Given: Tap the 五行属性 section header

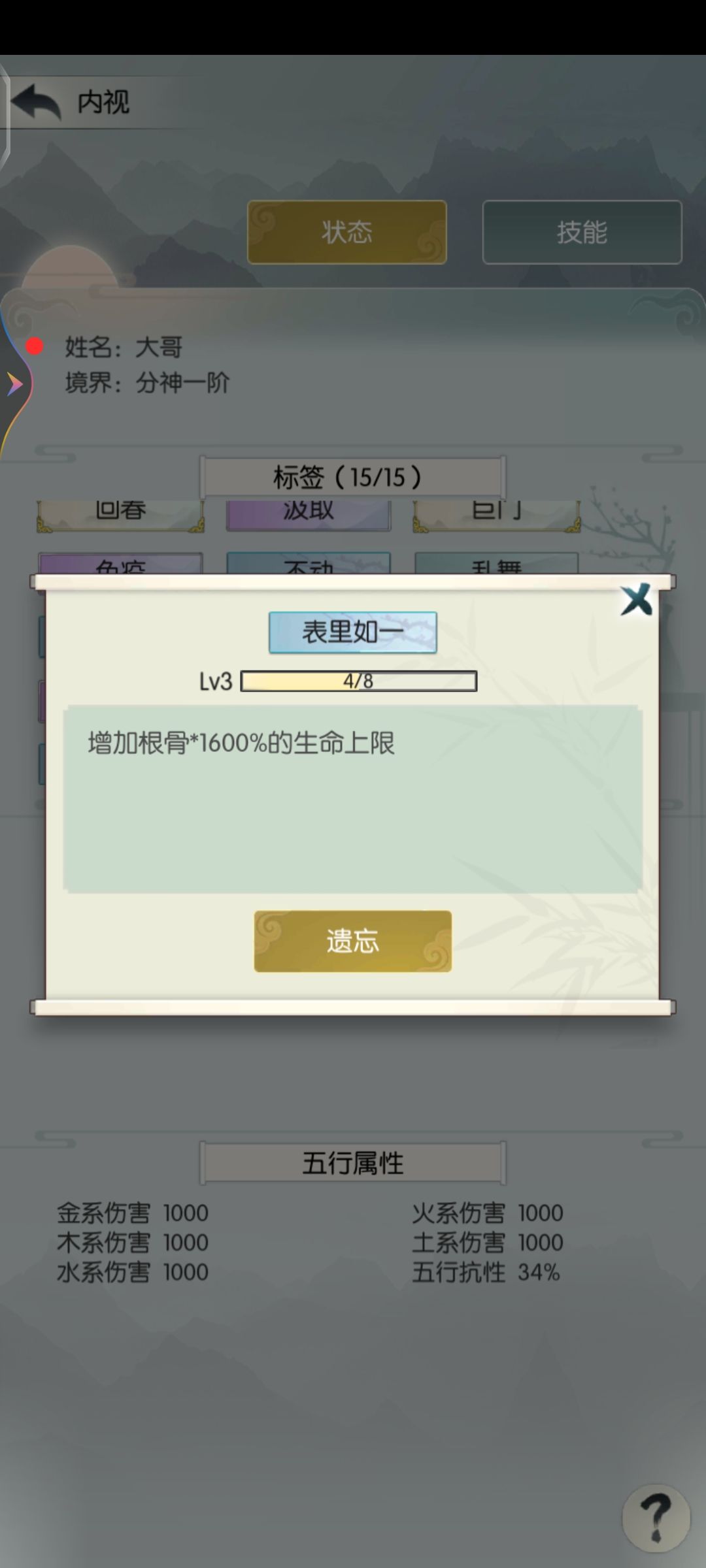Looking at the screenshot, I should coord(353,1163).
